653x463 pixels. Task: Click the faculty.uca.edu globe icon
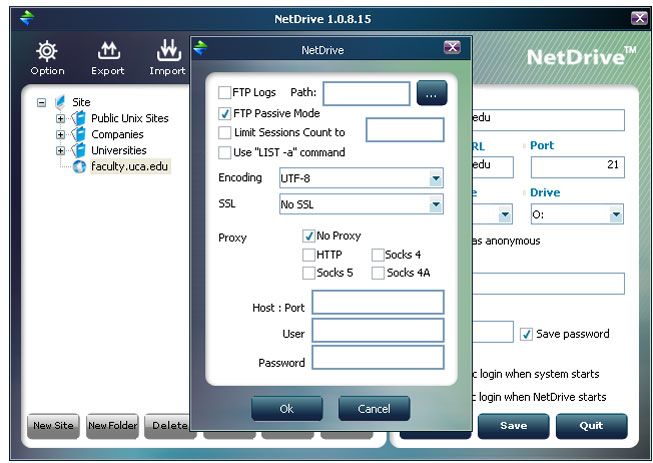tap(79, 167)
